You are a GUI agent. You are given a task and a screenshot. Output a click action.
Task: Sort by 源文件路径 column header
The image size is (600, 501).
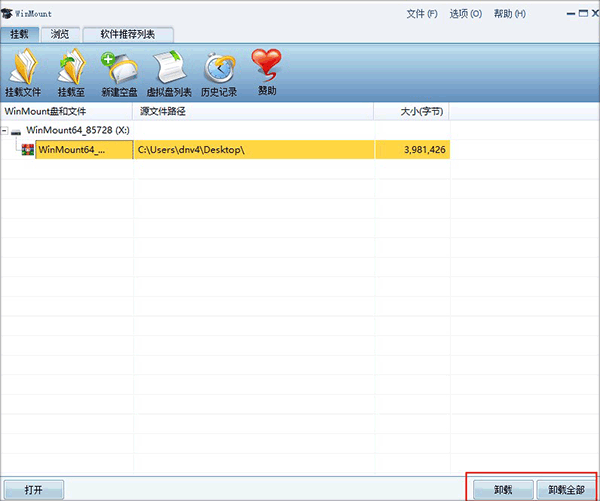click(x=253, y=111)
